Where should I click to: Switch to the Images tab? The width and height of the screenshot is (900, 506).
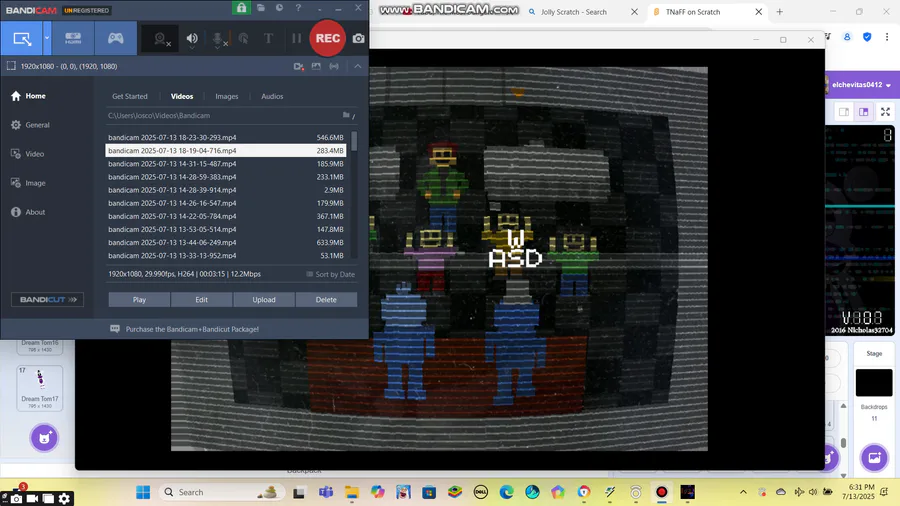[x=227, y=96]
